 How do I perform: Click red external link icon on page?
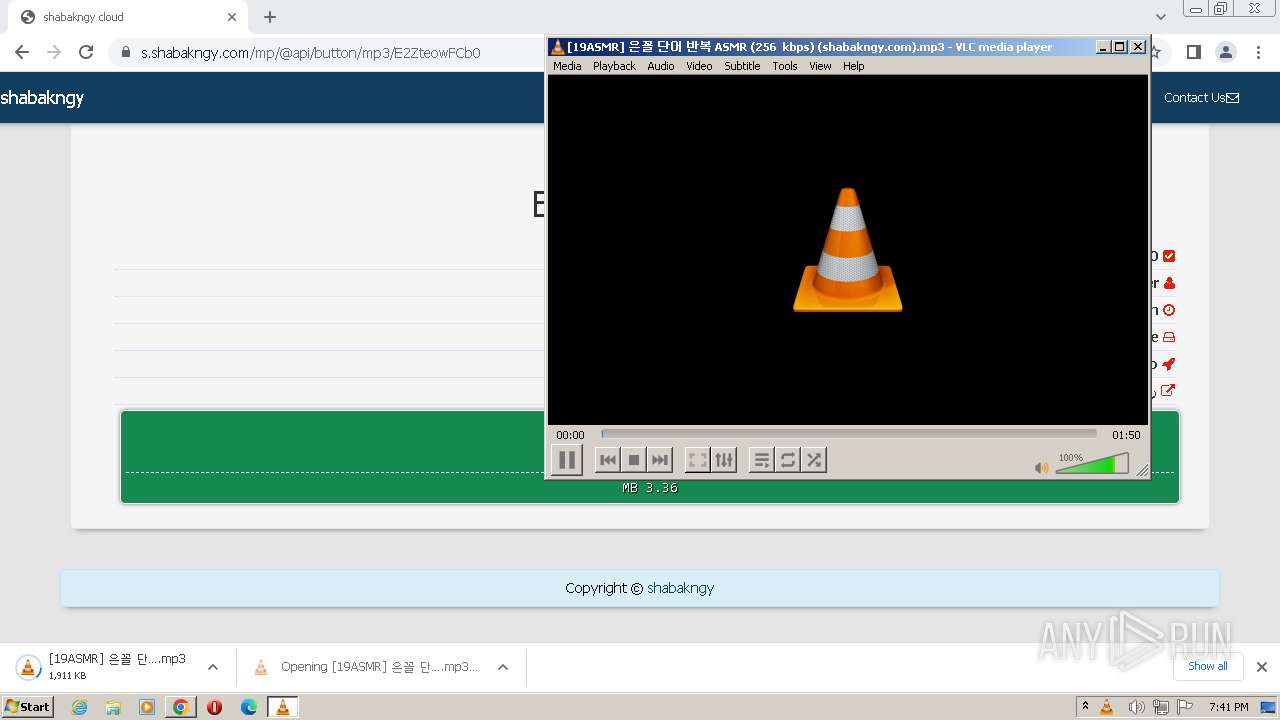click(x=1168, y=390)
